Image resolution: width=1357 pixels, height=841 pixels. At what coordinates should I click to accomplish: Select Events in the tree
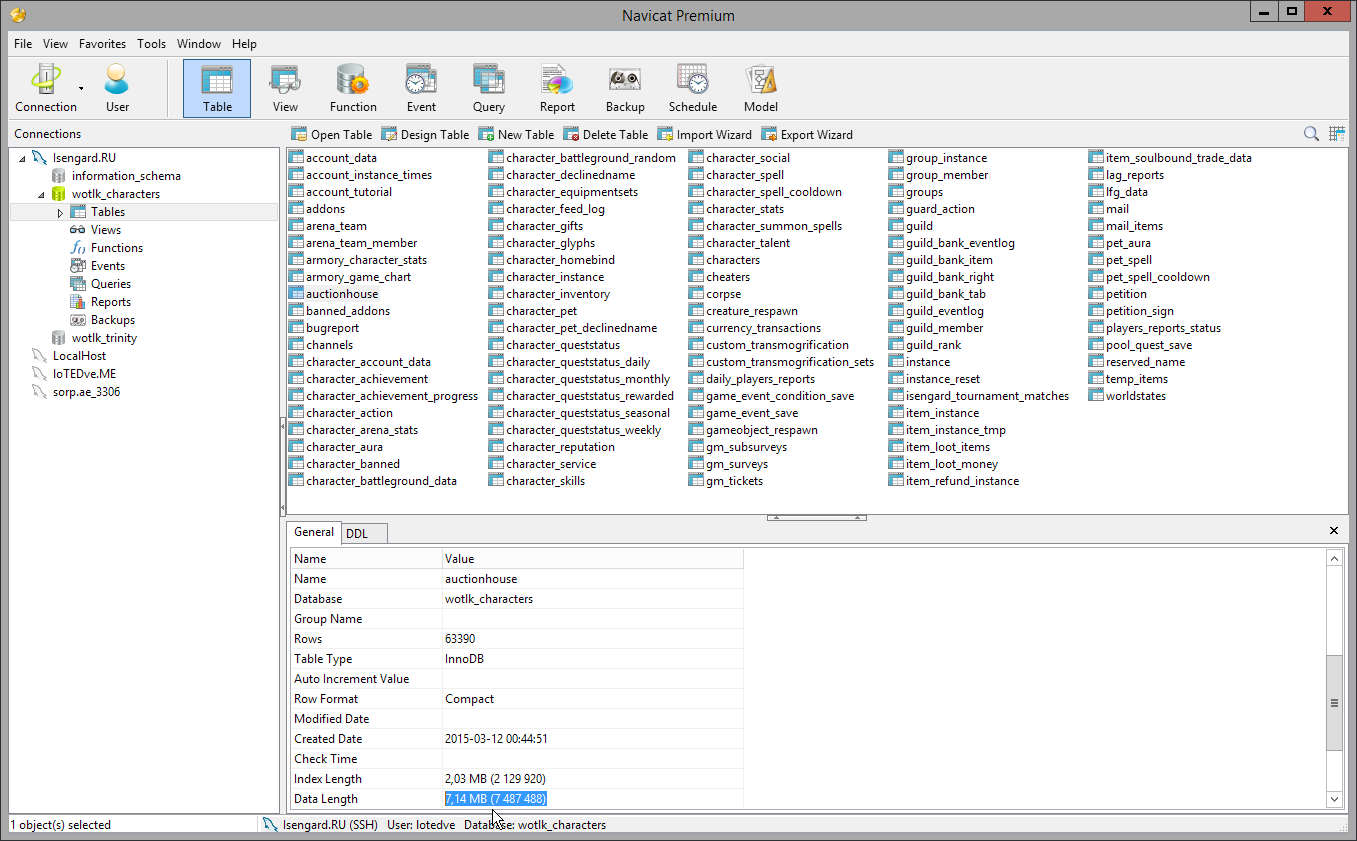(x=107, y=266)
